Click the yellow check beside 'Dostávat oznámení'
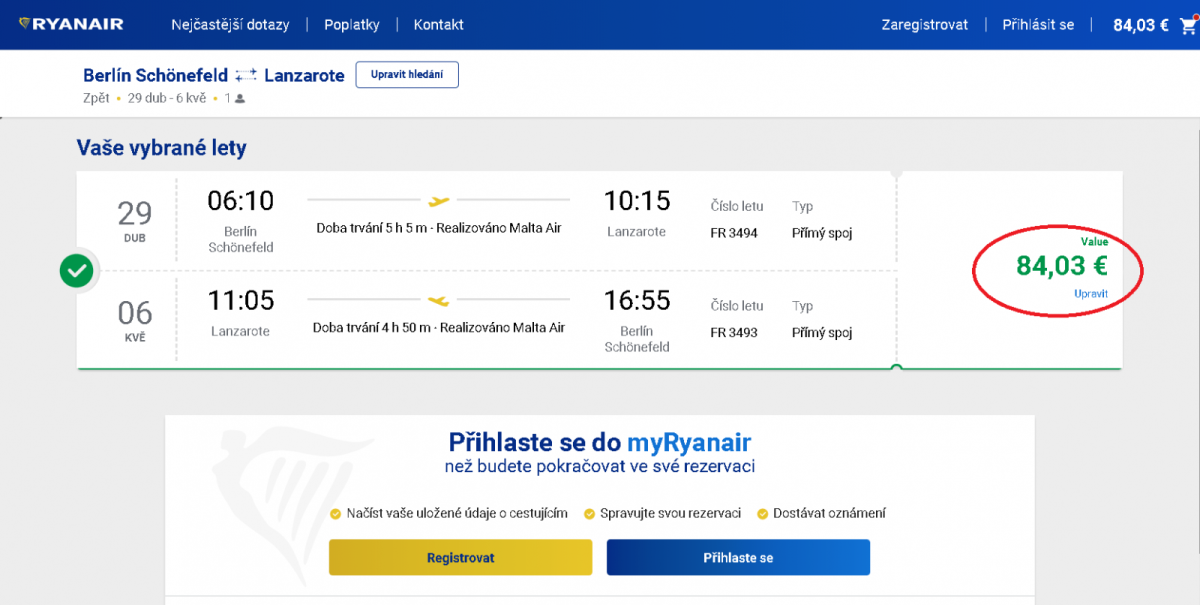1200x605 pixels. point(763,514)
